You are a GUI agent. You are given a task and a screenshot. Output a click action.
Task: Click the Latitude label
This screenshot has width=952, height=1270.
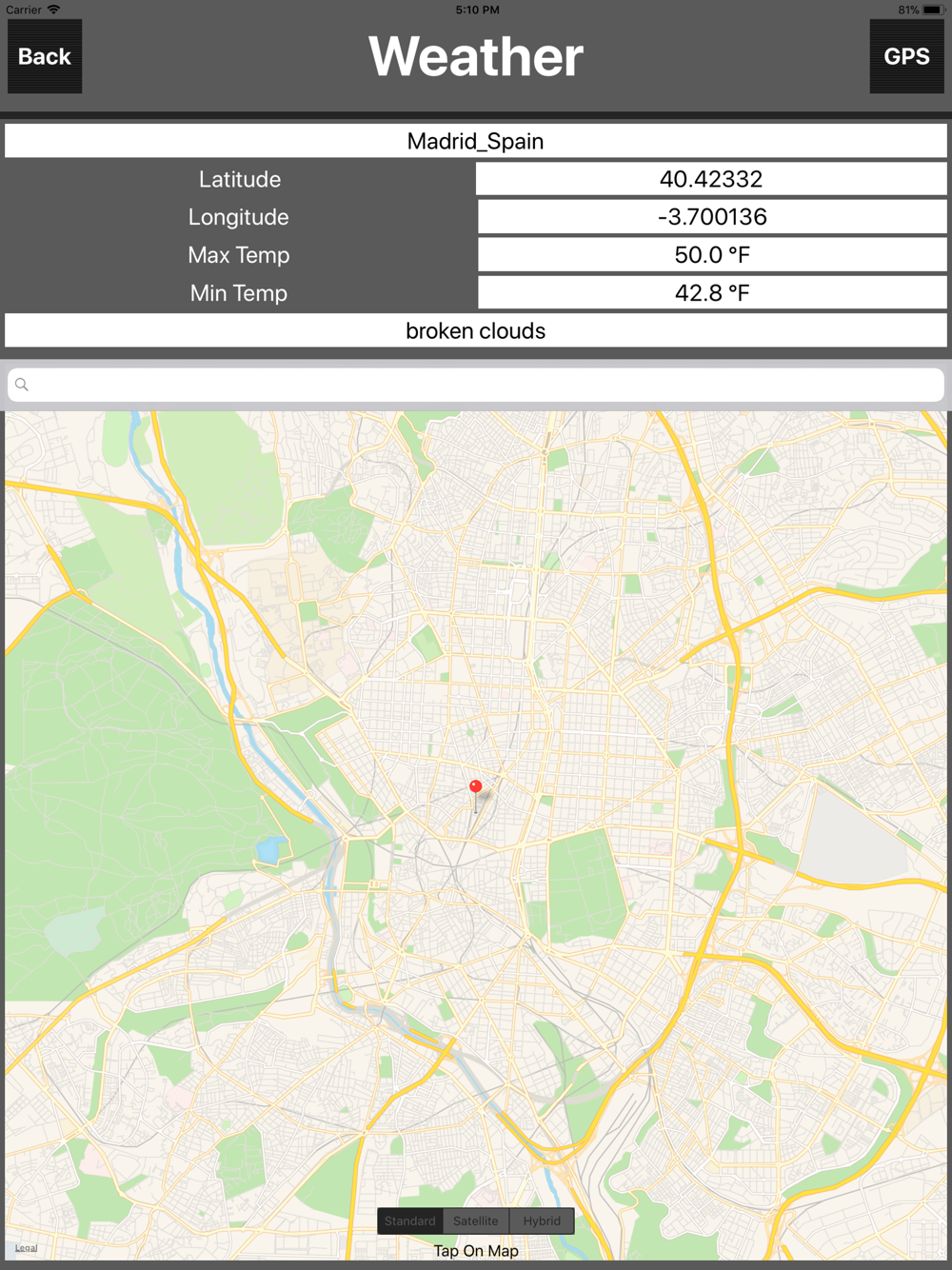click(x=240, y=179)
